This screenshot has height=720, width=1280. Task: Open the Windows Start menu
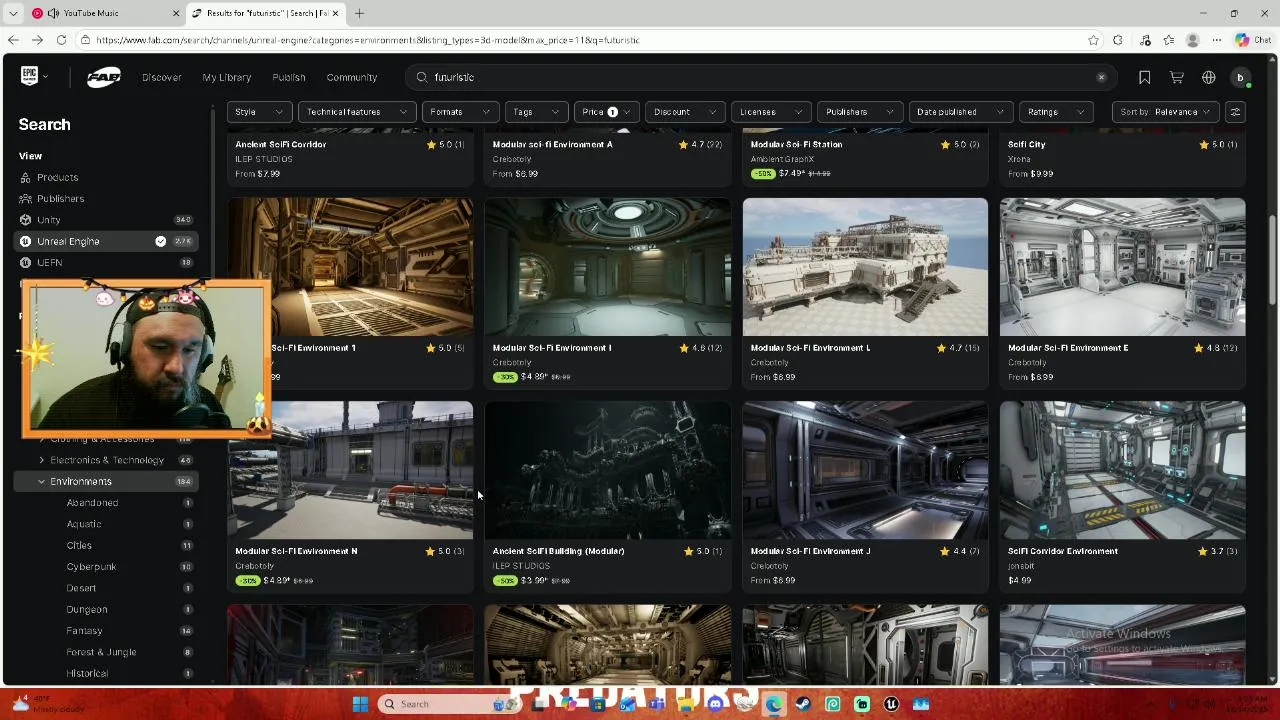tap(360, 704)
